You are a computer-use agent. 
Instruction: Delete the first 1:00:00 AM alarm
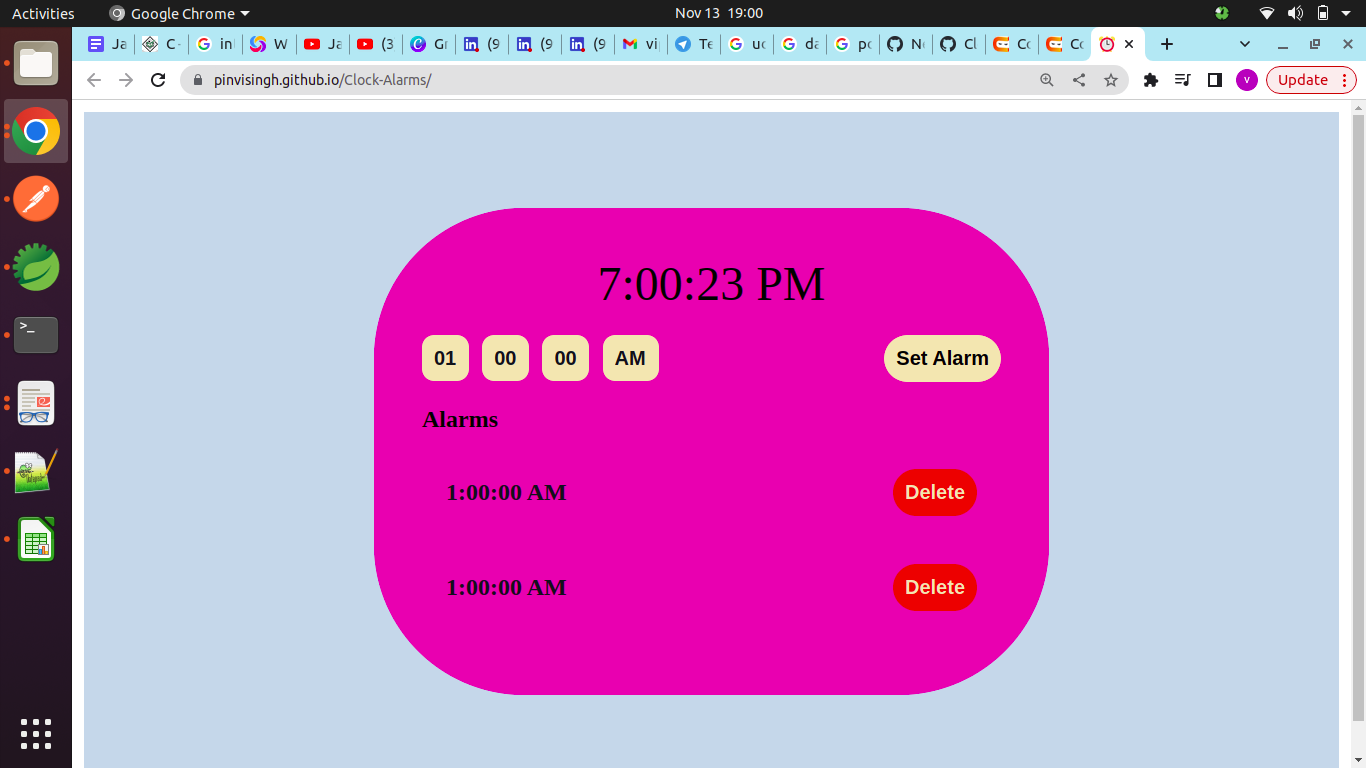pos(934,492)
